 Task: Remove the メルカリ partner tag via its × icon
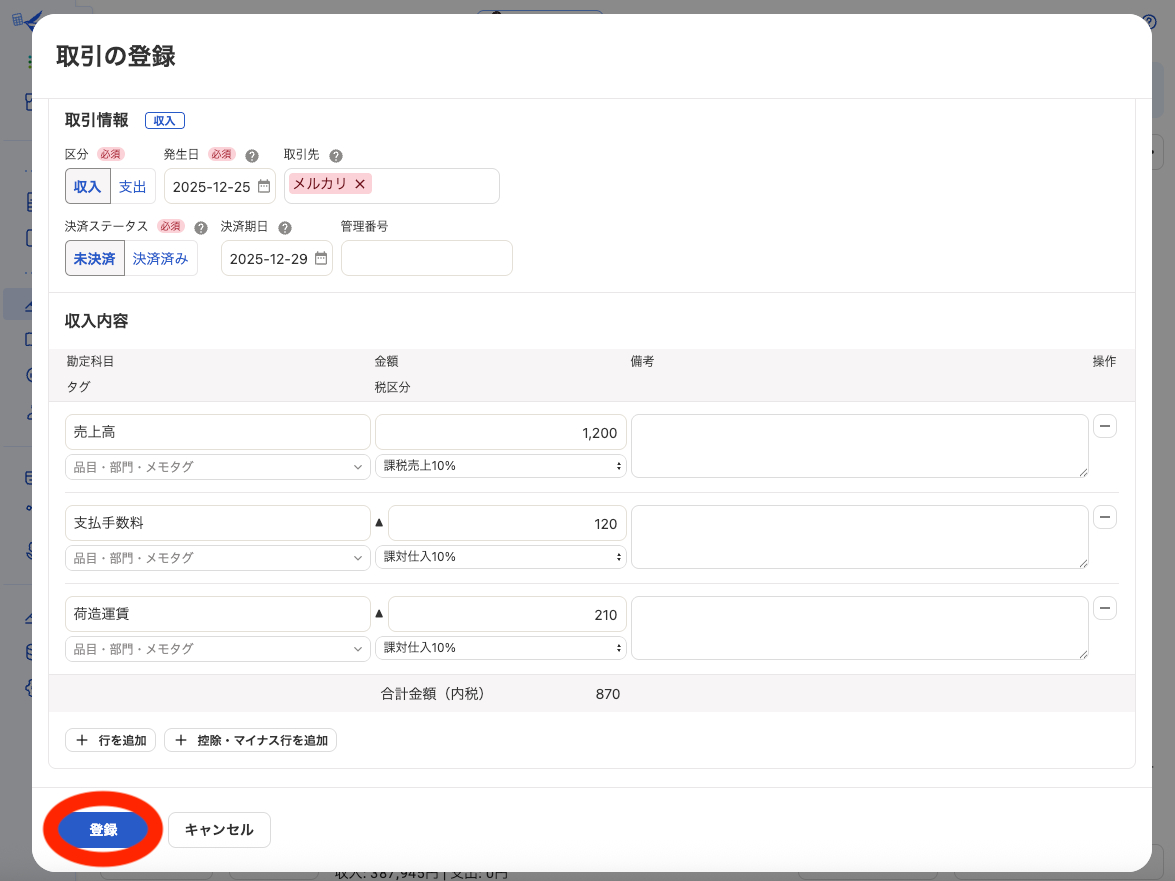pyautogui.click(x=359, y=185)
